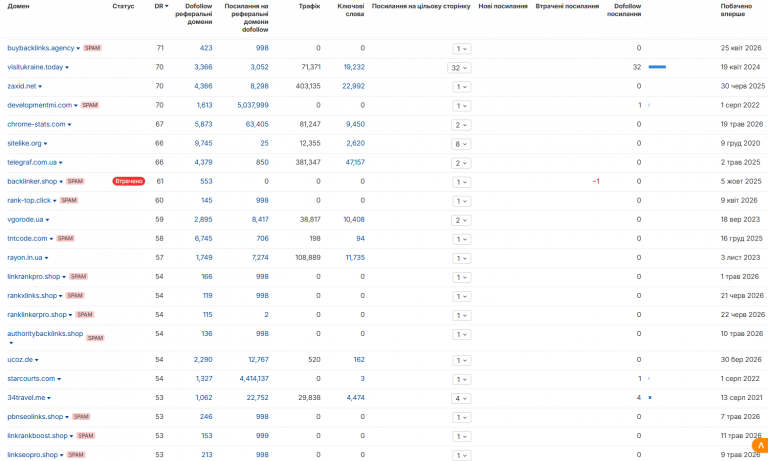
Task: Open buybacklinks.agency domain link
Action: tap(41, 48)
